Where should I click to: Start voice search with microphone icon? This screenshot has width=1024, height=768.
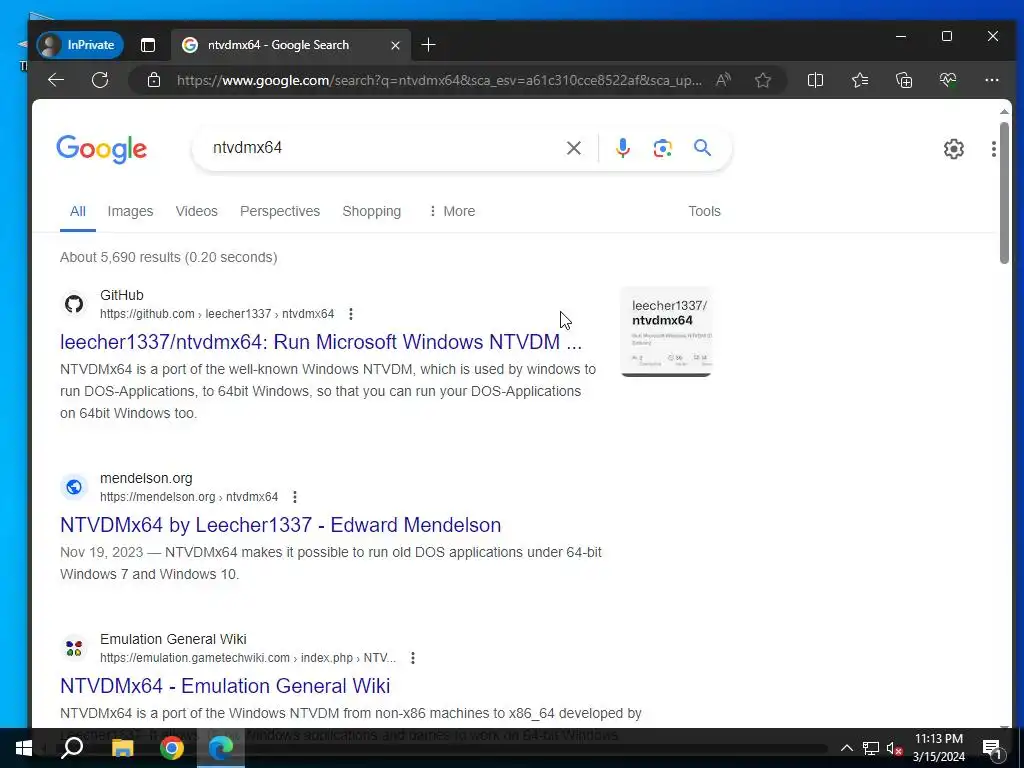point(623,148)
